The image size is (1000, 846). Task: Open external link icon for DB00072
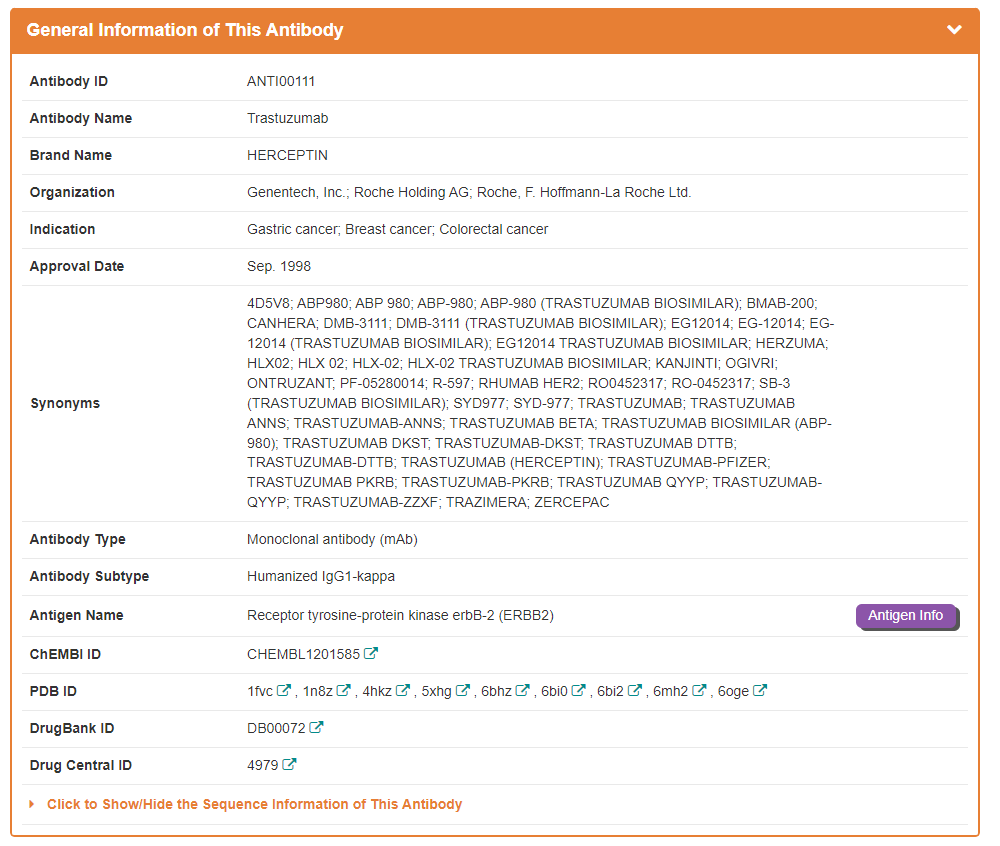(x=317, y=728)
